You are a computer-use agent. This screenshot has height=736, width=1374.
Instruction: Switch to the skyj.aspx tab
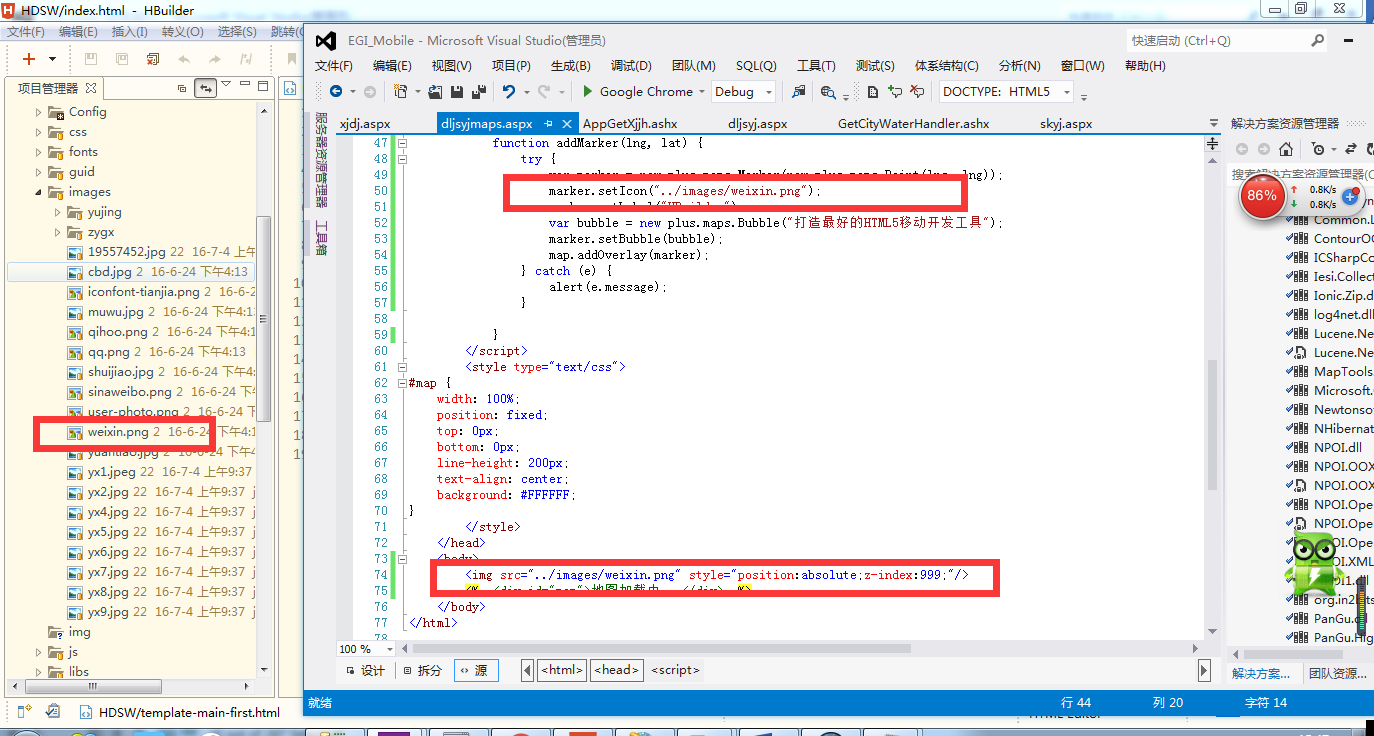click(1066, 124)
